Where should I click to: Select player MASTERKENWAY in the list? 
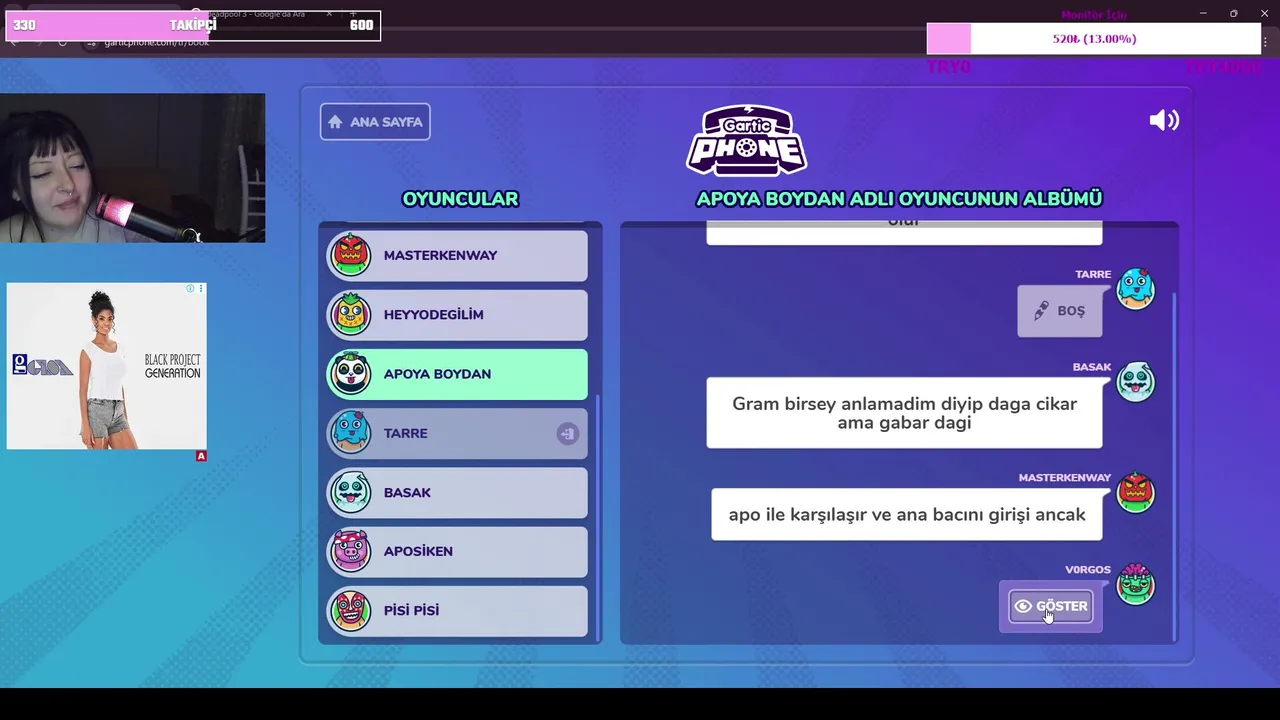click(x=458, y=255)
